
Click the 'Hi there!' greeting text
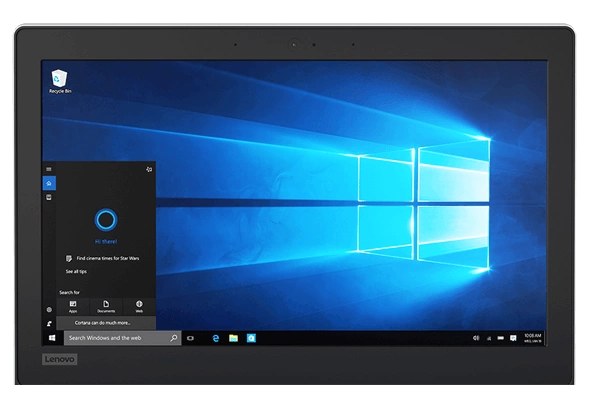pos(106,242)
